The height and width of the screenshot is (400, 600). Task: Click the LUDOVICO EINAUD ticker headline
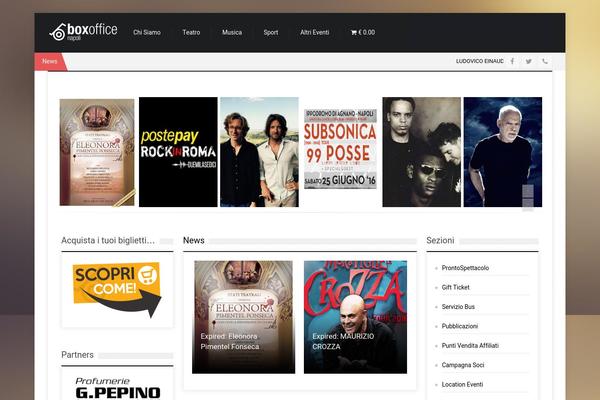point(479,61)
